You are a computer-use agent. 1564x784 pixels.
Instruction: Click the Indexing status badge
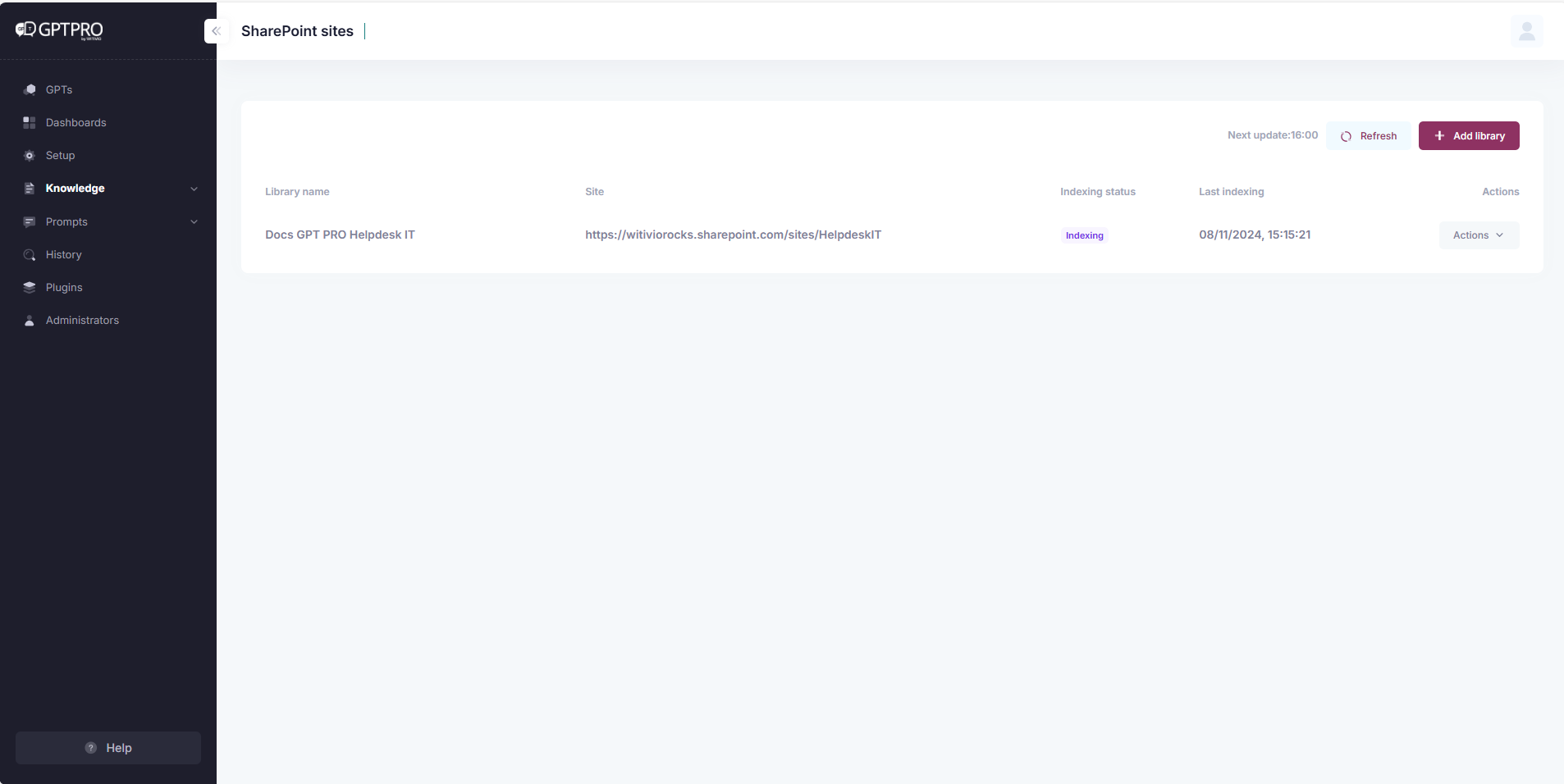coord(1083,235)
